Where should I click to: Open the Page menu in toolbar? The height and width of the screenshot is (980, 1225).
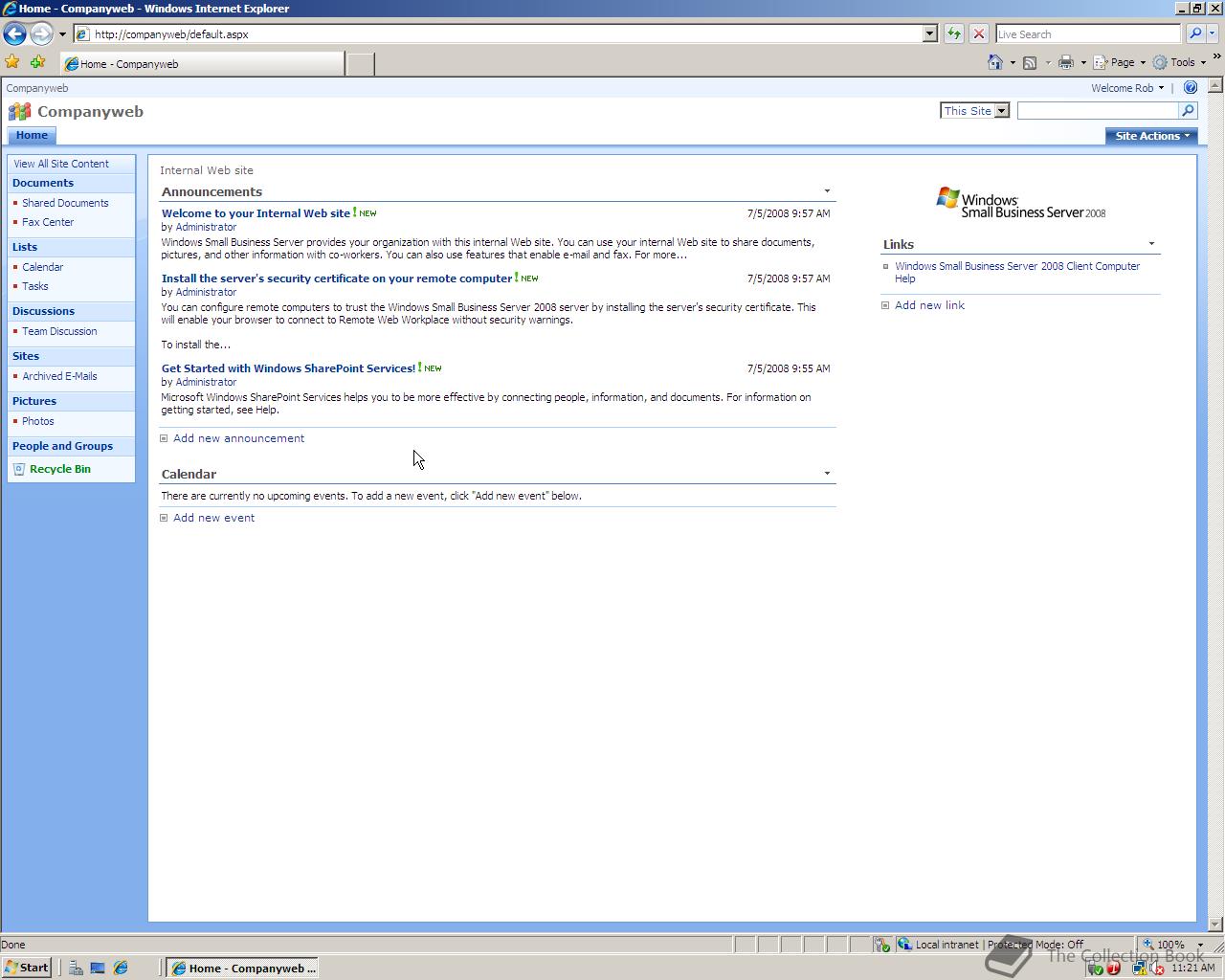(x=1120, y=62)
